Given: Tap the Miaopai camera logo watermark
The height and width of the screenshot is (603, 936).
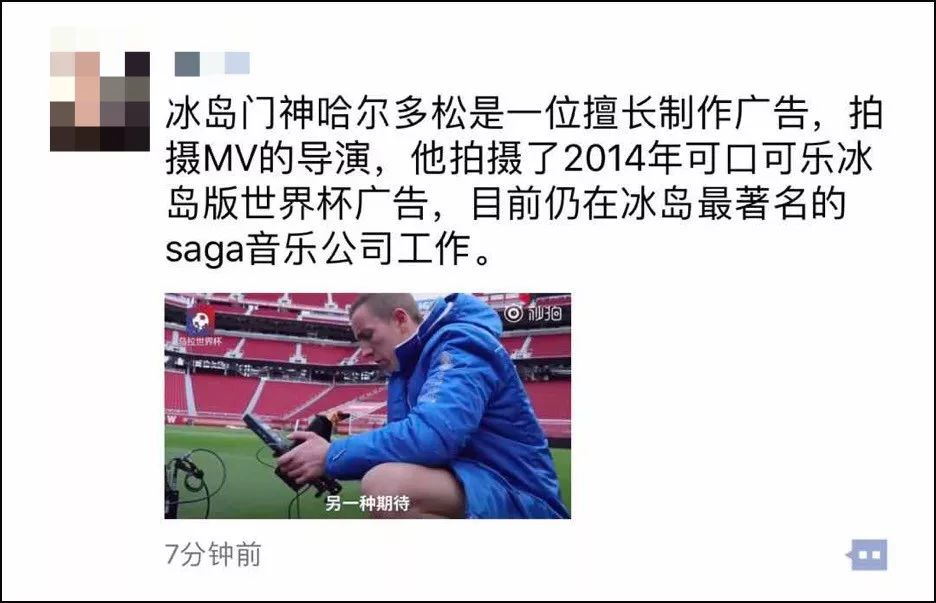Looking at the screenshot, I should 513,313.
